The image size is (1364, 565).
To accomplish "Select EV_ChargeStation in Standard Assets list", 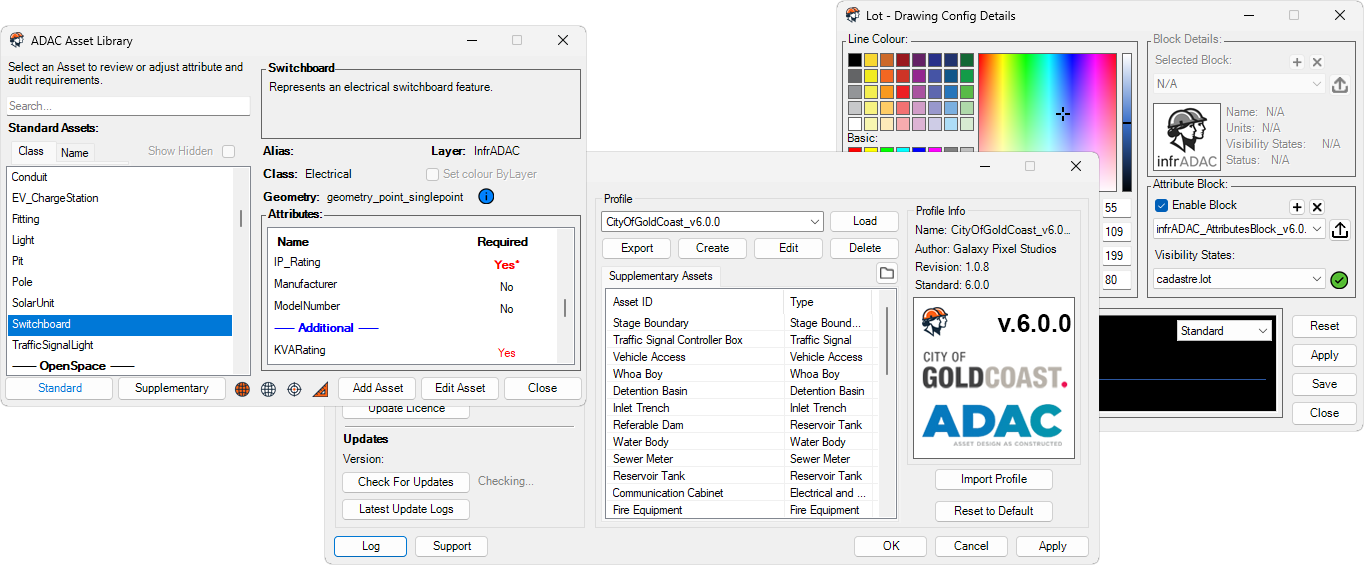I will coord(120,198).
